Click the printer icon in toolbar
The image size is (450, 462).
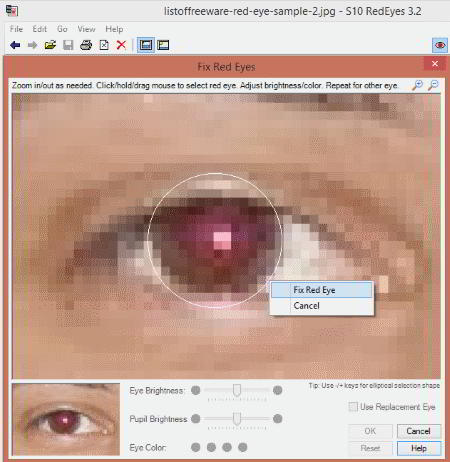86,45
